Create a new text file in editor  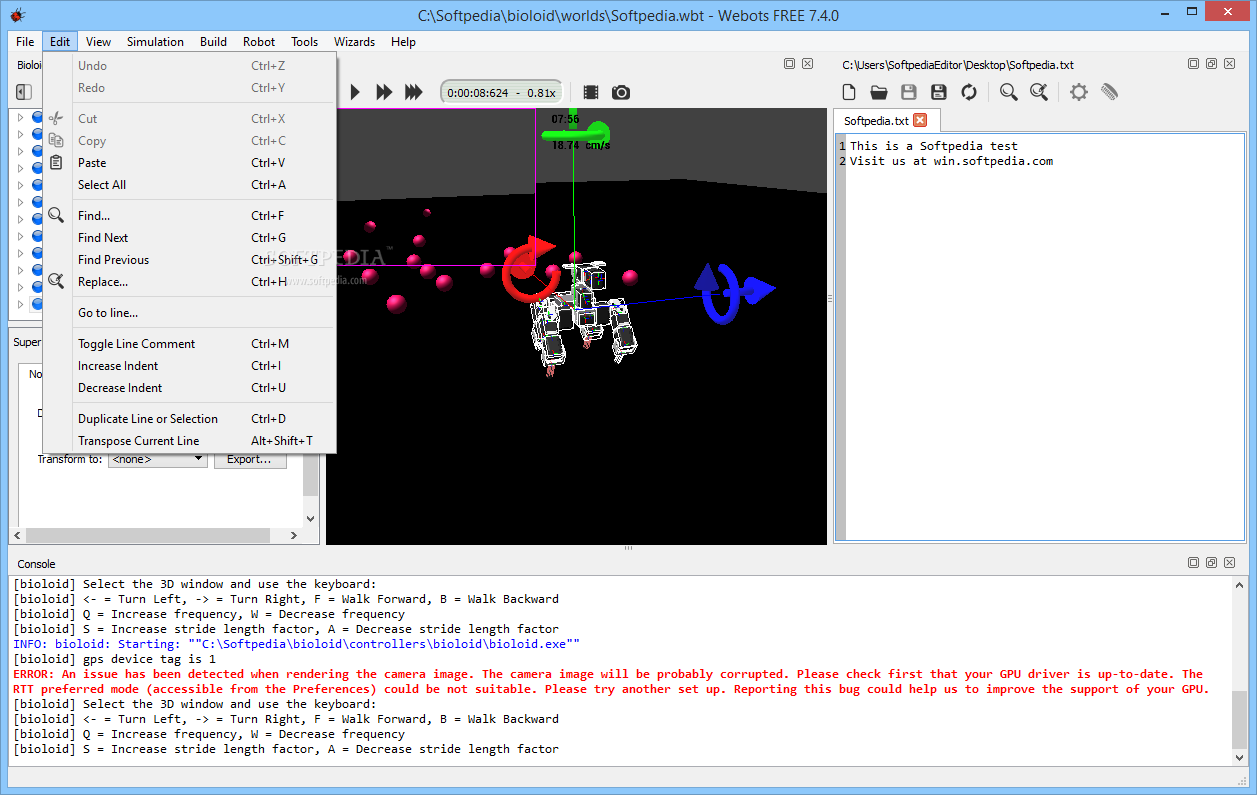point(849,92)
